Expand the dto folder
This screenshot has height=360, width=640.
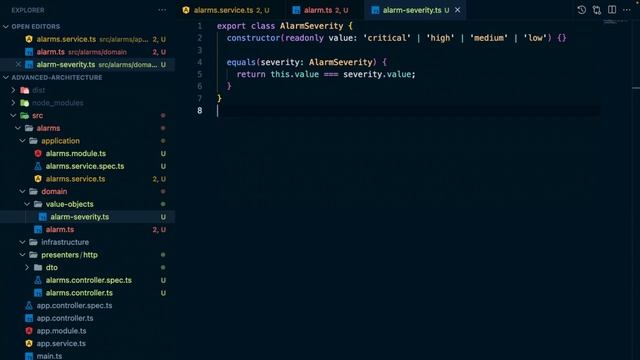(x=27, y=267)
